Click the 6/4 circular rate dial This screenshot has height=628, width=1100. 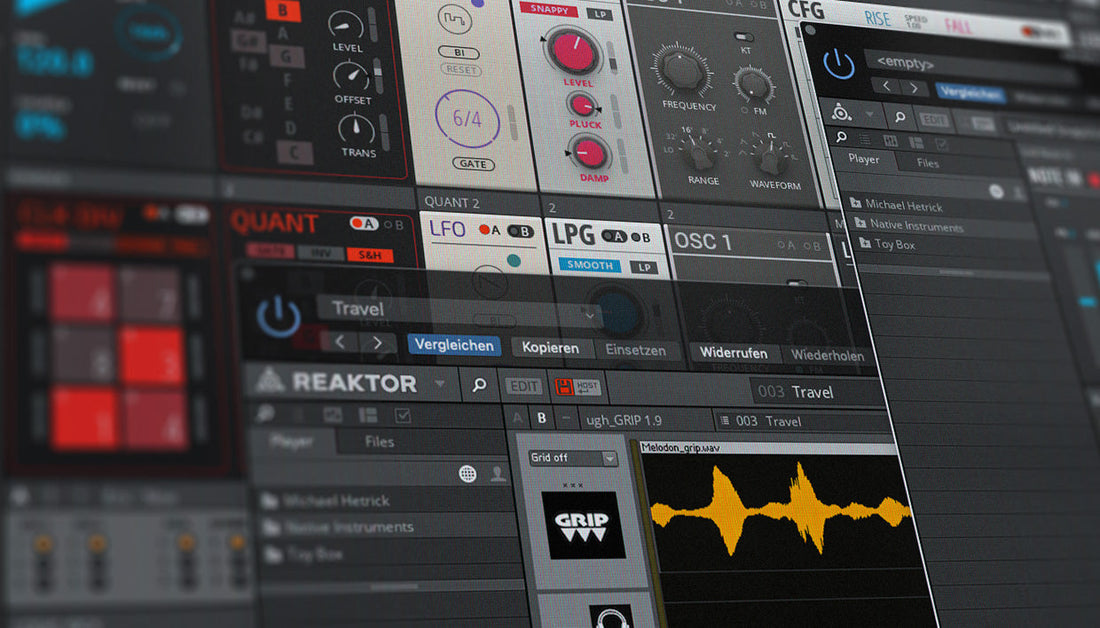[x=467, y=118]
